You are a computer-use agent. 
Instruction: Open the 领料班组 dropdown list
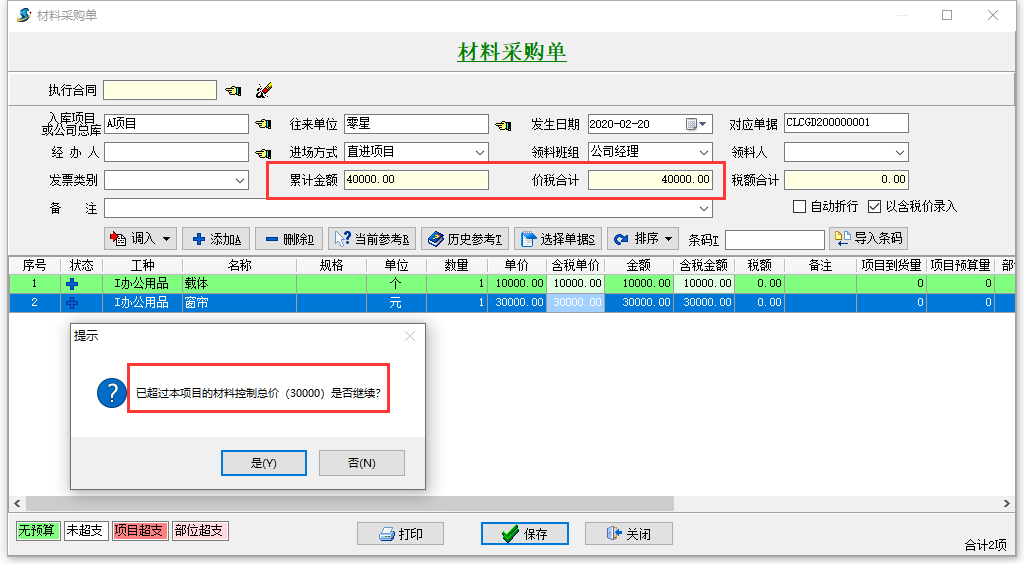coord(704,152)
